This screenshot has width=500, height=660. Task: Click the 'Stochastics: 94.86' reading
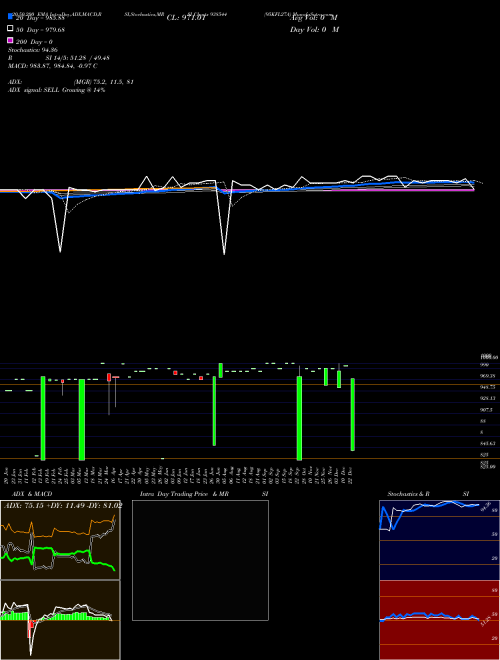[x=33, y=50]
